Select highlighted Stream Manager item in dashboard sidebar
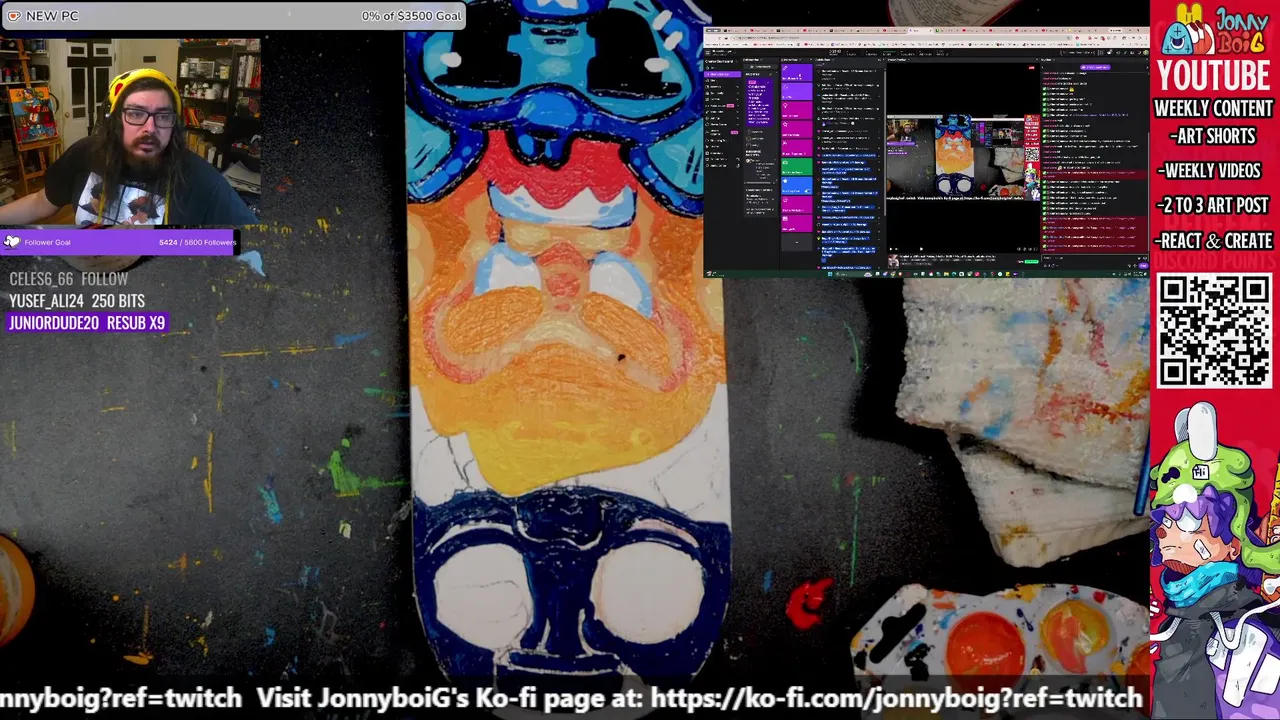1280x720 pixels. coord(723,74)
